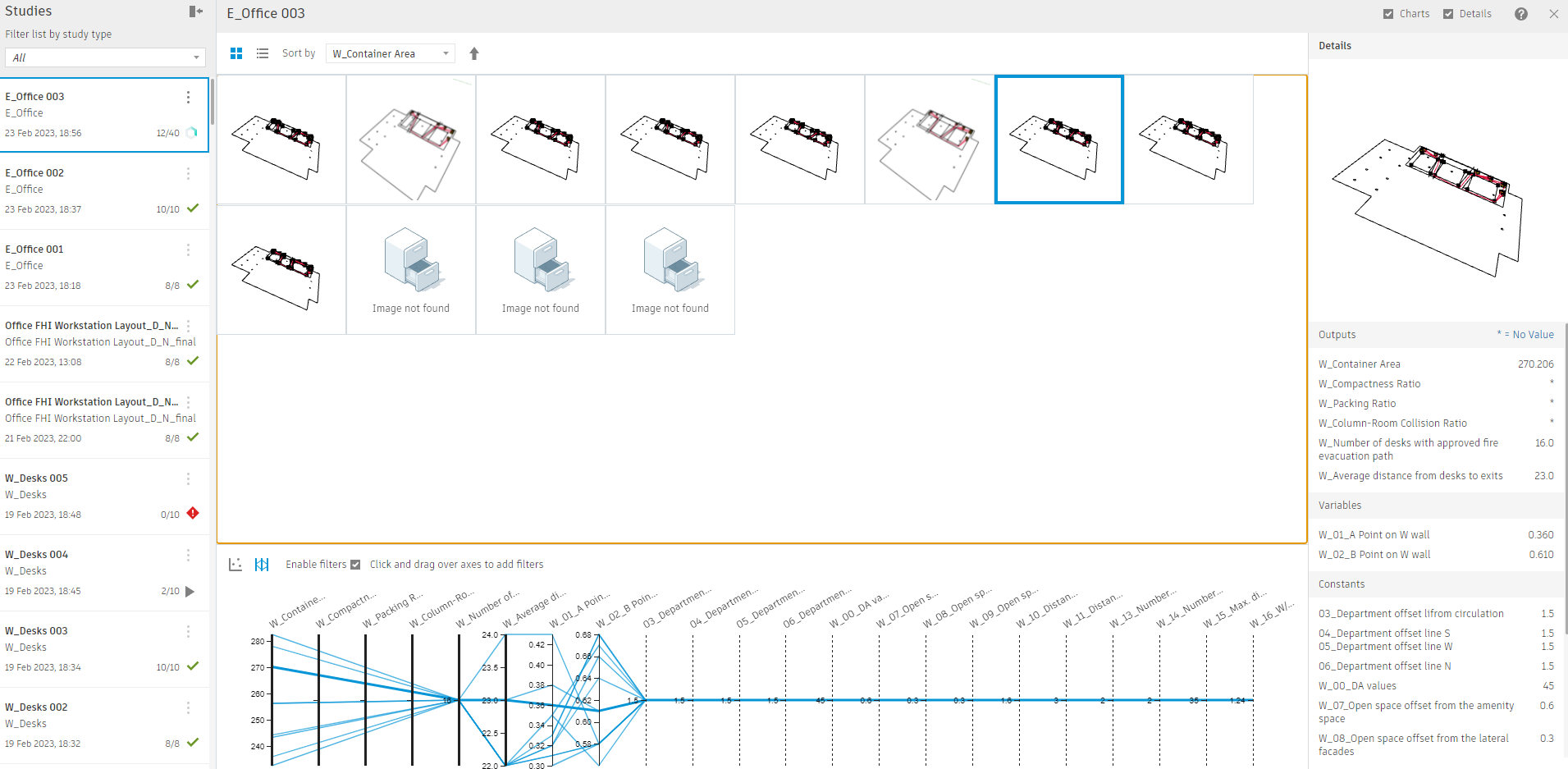Switch study results to list view
The width and height of the screenshot is (1568, 769).
[x=263, y=53]
